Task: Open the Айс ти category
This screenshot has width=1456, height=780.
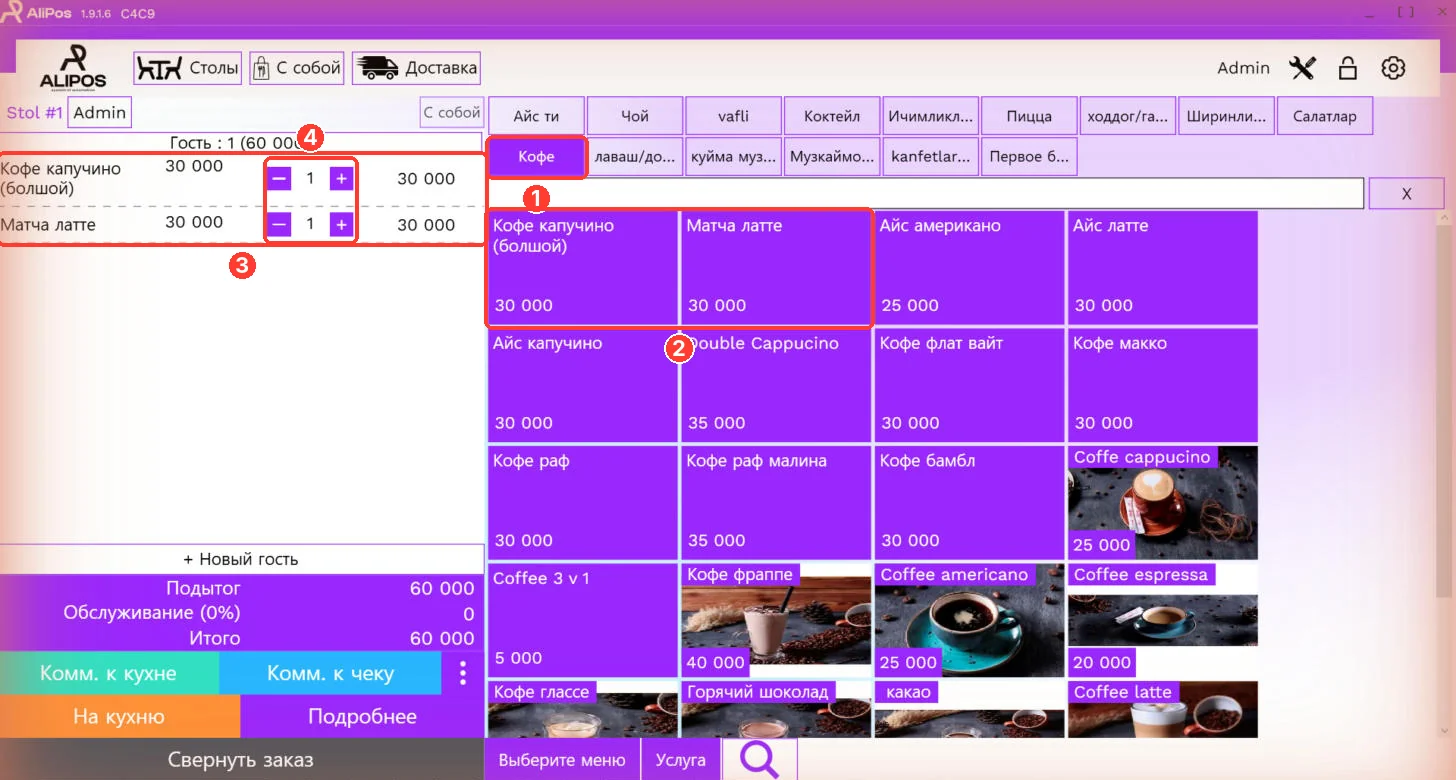Action: tap(536, 116)
